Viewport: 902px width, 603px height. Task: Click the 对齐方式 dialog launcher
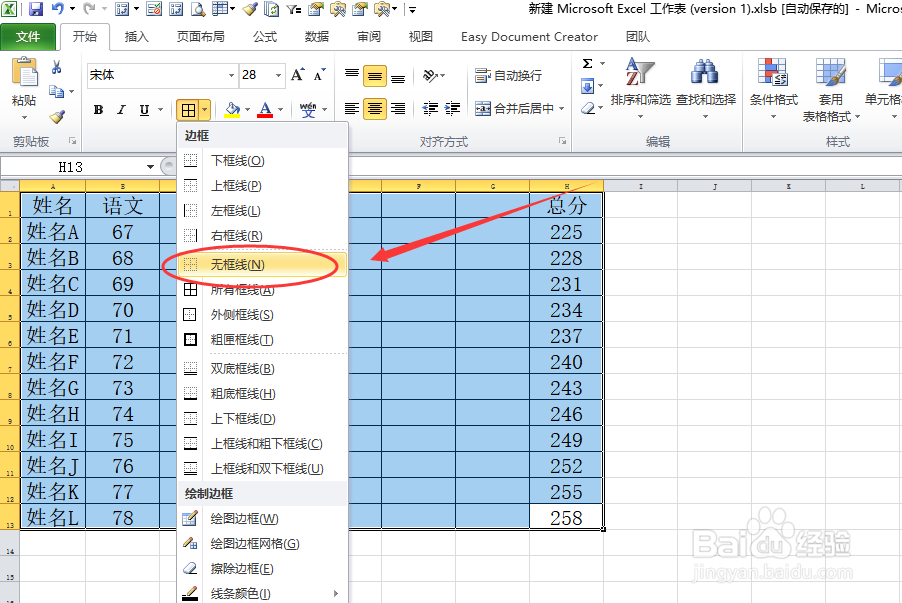coord(562,141)
